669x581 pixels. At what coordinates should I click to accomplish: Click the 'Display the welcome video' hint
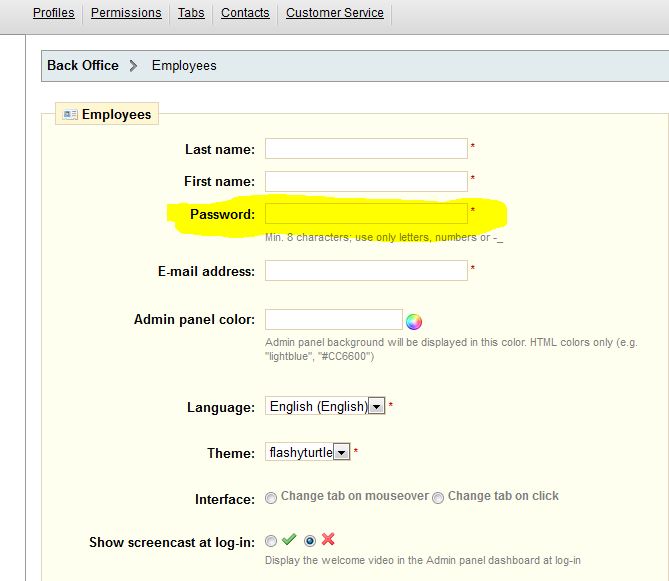(x=423, y=560)
